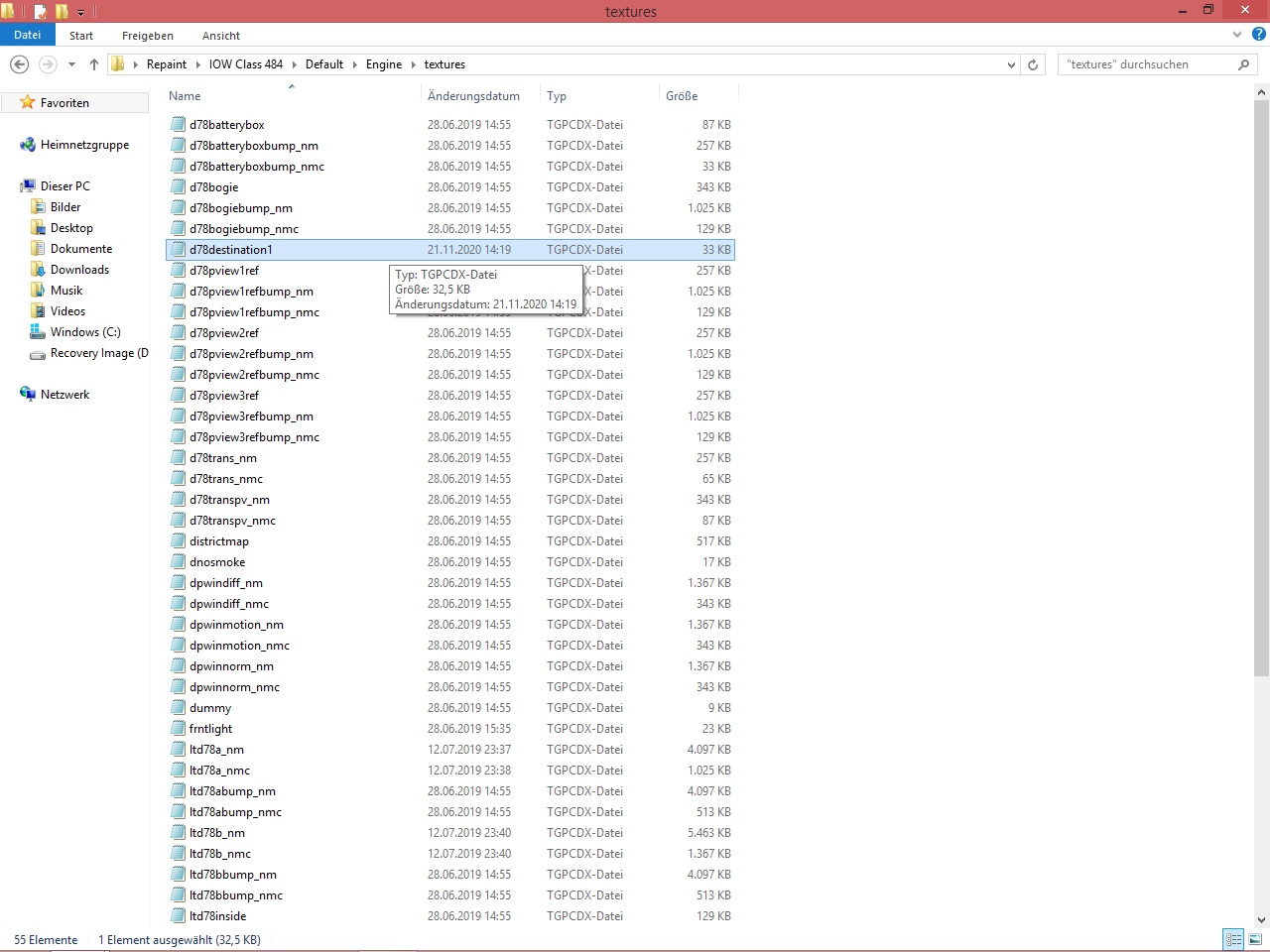The image size is (1270, 952).
Task: Open the Ansicht ribbon tab
Action: tap(221, 36)
